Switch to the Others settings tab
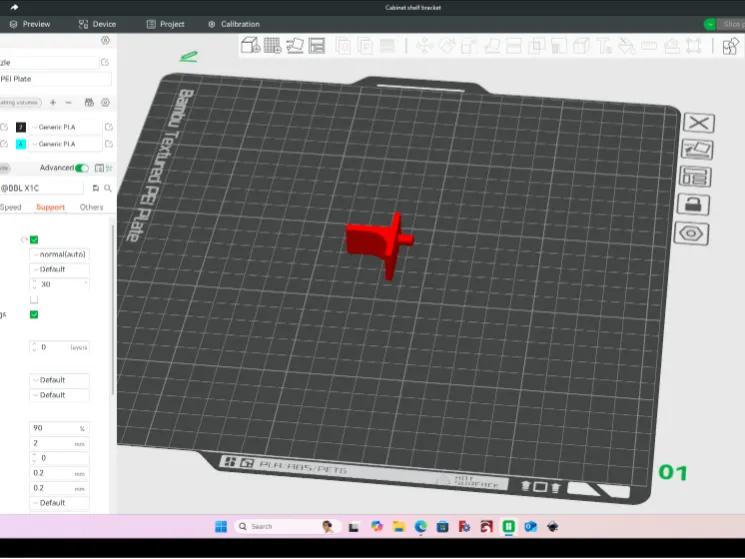Screen dimensions: 745x559 tap(91, 207)
